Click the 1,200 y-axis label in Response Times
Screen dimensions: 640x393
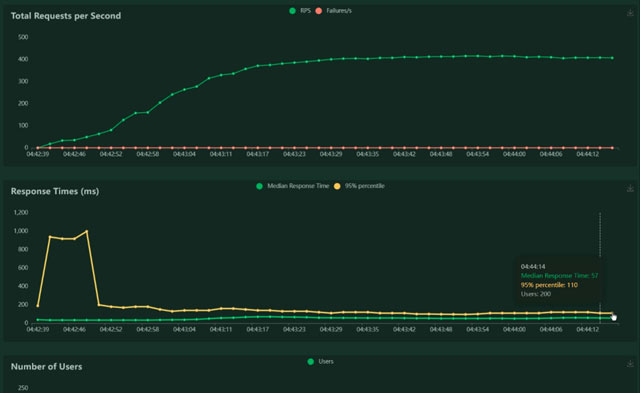(21, 212)
